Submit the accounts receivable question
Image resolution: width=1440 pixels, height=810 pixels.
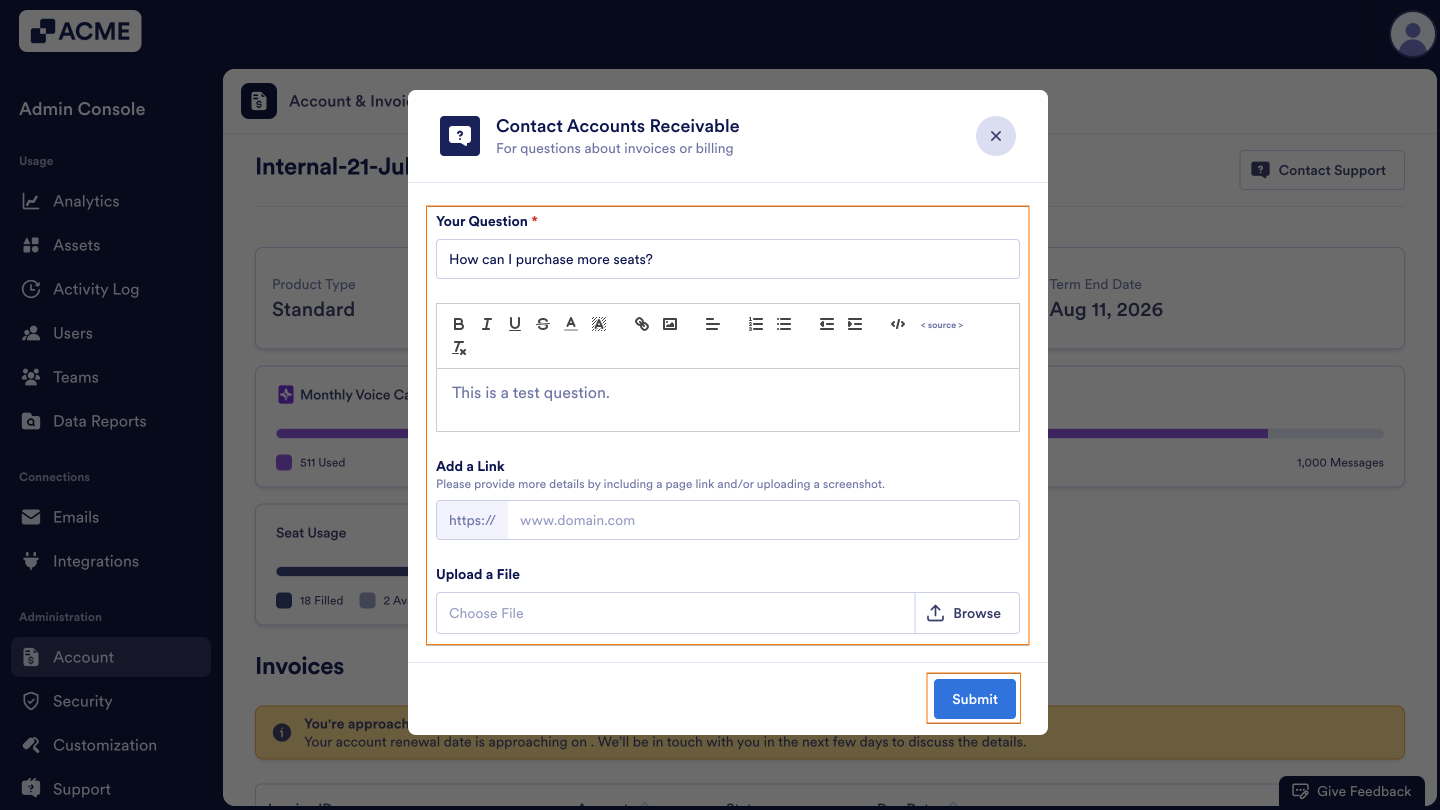pyautogui.click(x=974, y=699)
